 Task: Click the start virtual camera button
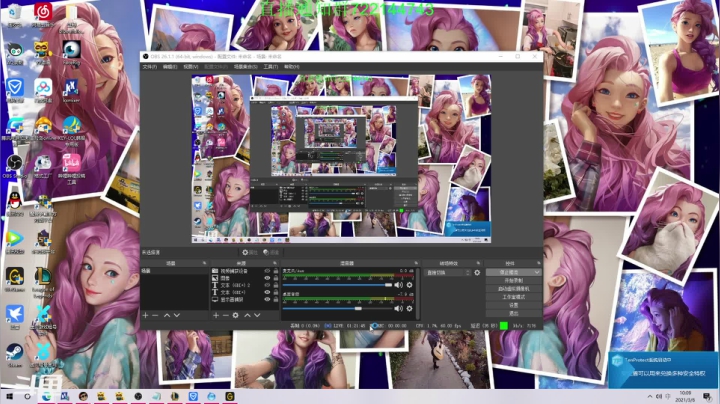pyautogui.click(x=513, y=289)
